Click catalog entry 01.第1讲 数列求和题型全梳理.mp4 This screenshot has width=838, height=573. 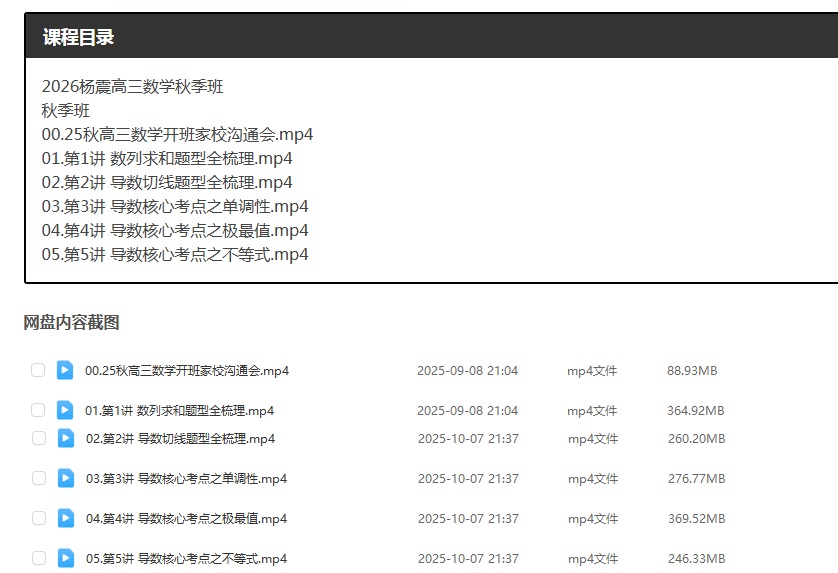point(167,158)
